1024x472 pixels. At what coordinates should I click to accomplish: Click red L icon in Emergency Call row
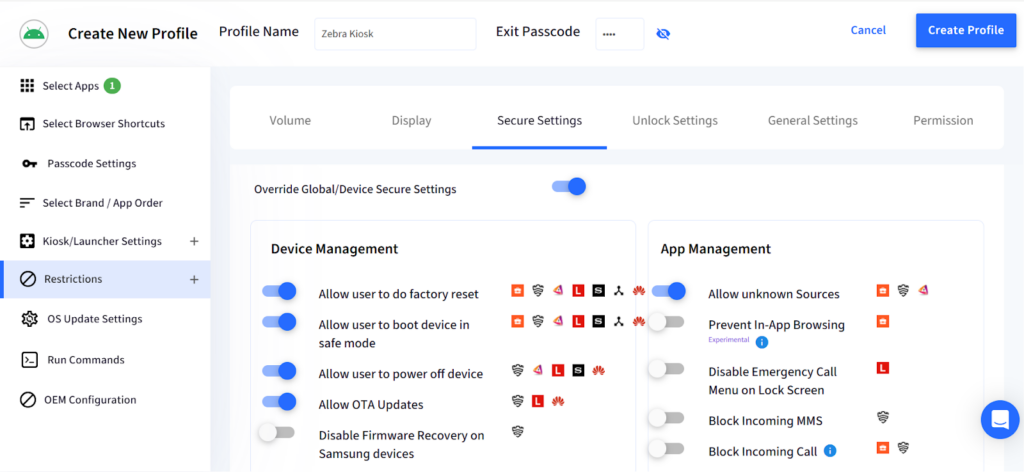point(883,368)
